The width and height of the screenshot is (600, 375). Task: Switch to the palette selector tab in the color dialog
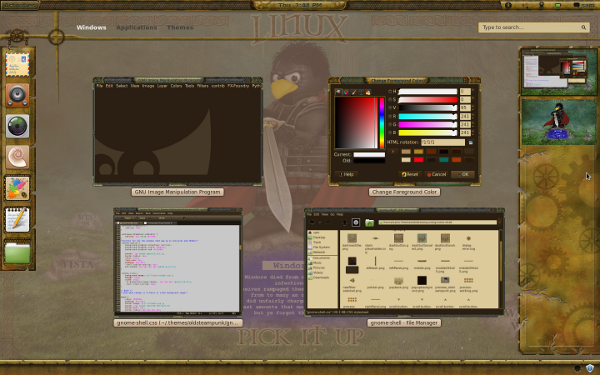click(x=368, y=92)
